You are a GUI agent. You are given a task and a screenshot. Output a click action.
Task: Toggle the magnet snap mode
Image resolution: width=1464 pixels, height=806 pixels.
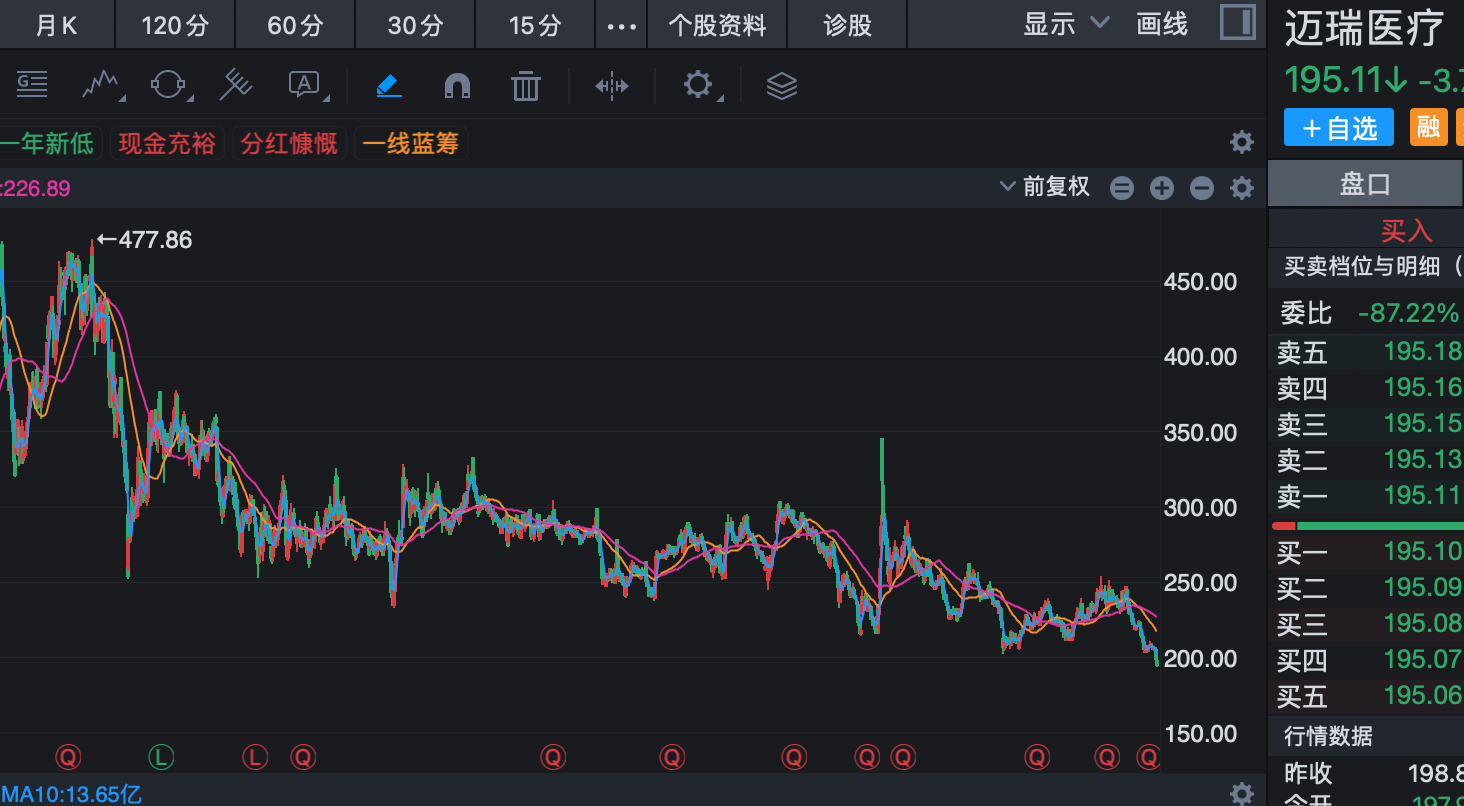click(x=457, y=86)
